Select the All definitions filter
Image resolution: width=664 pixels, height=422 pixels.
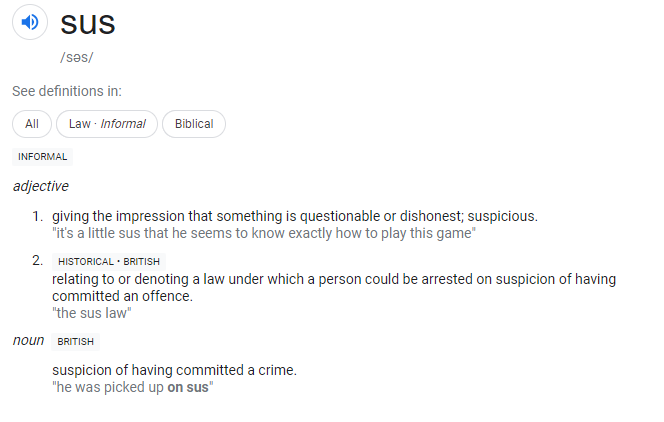(x=32, y=124)
